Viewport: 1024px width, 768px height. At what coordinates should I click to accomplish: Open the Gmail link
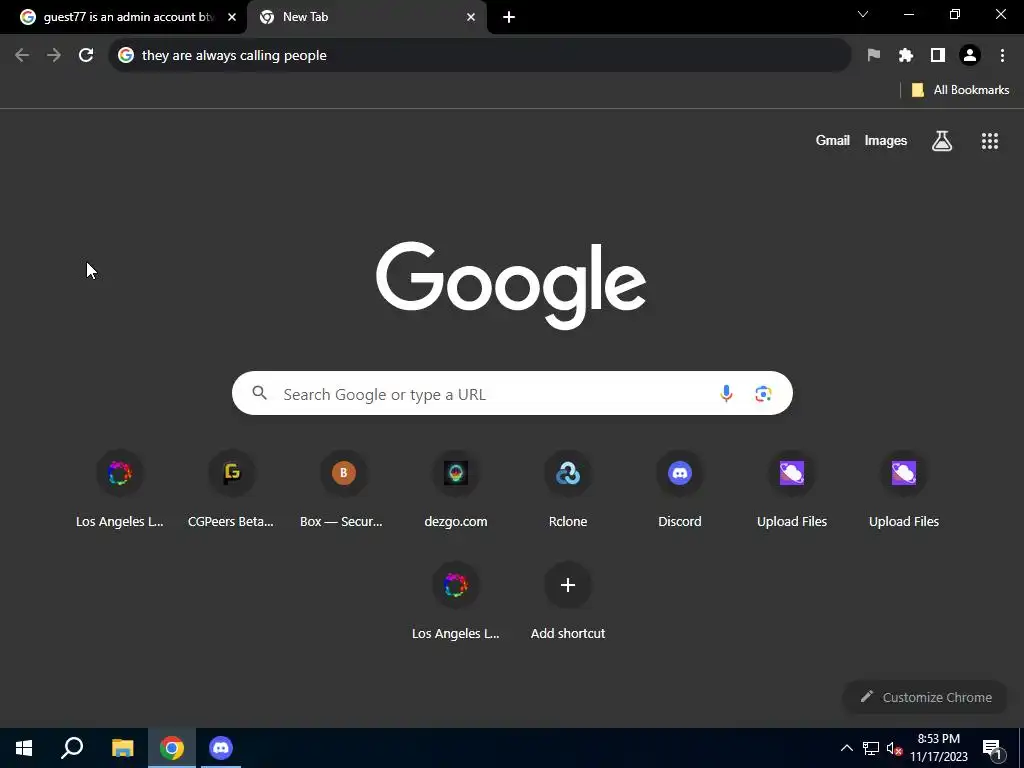click(832, 140)
